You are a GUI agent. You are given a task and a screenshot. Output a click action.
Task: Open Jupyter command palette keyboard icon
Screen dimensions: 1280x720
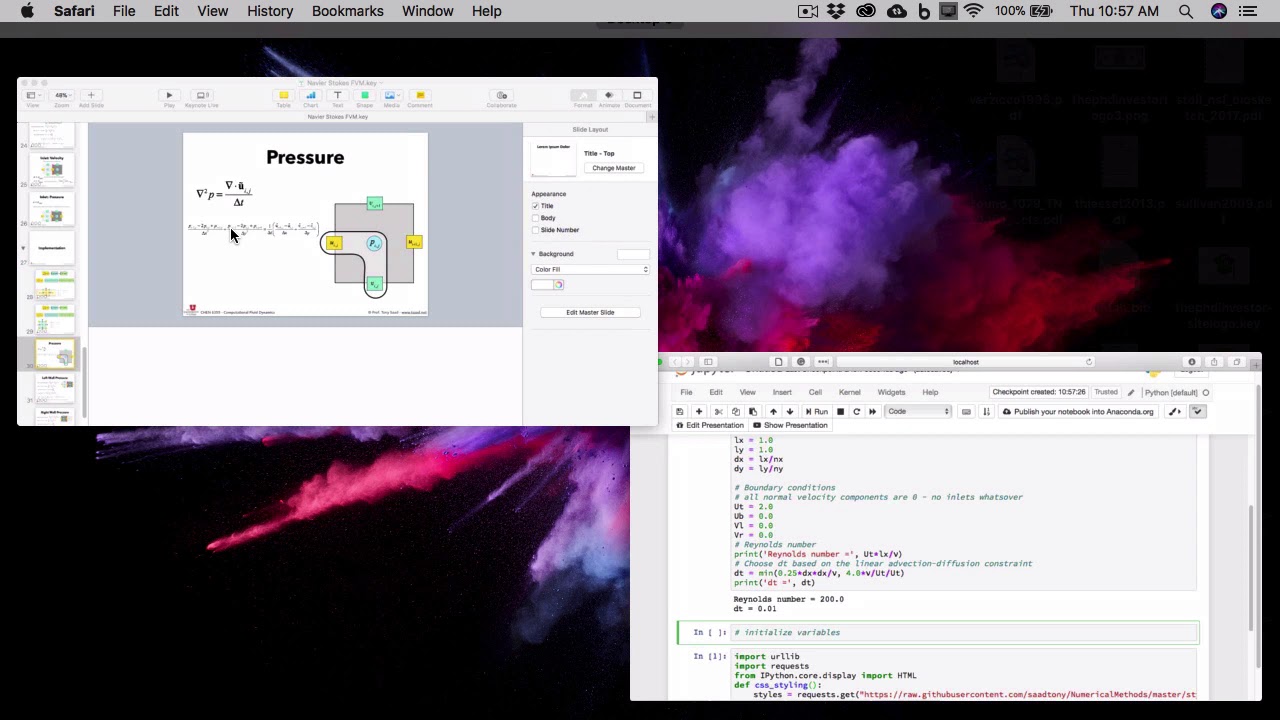point(966,412)
